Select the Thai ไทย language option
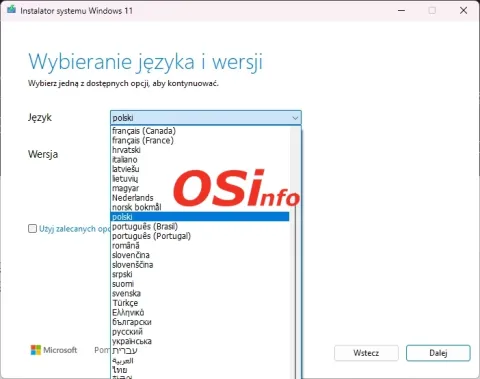Screen dimensions: 480x379 click(x=200, y=370)
